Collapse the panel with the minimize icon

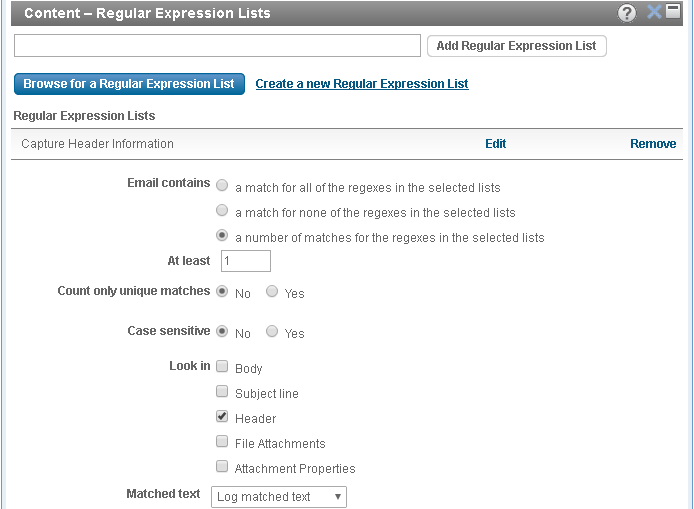674,11
